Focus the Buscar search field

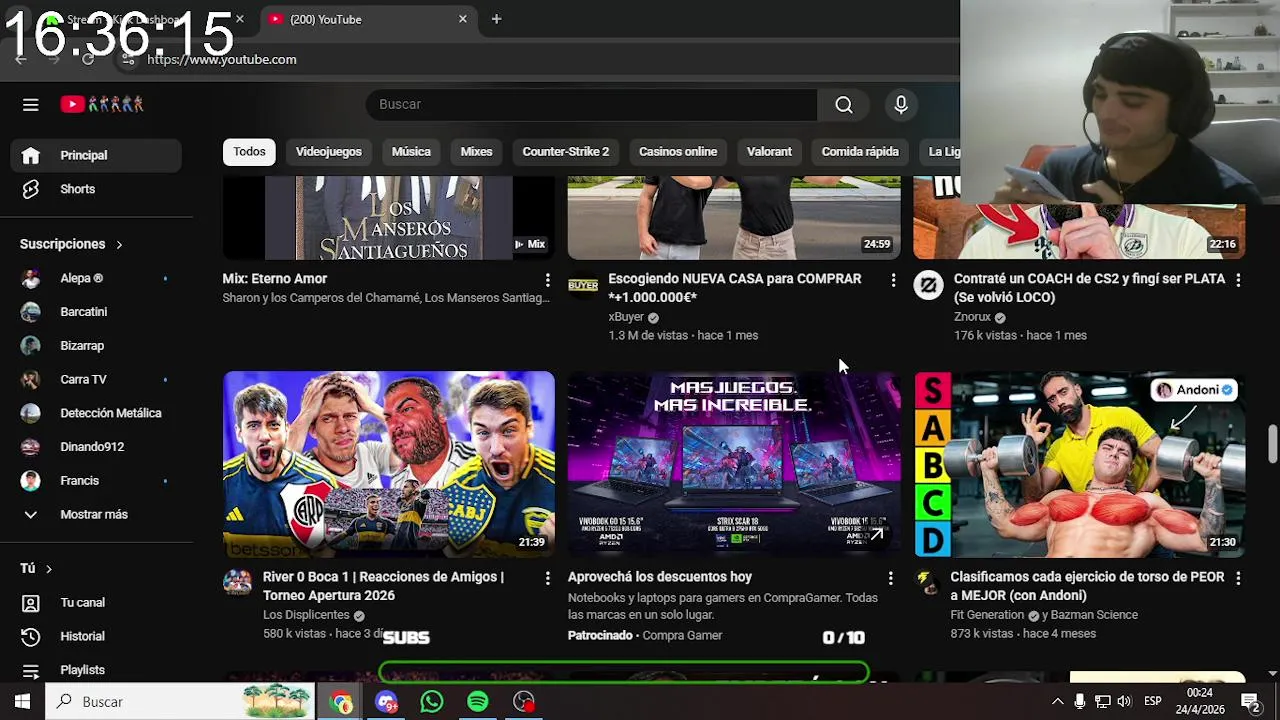592,104
